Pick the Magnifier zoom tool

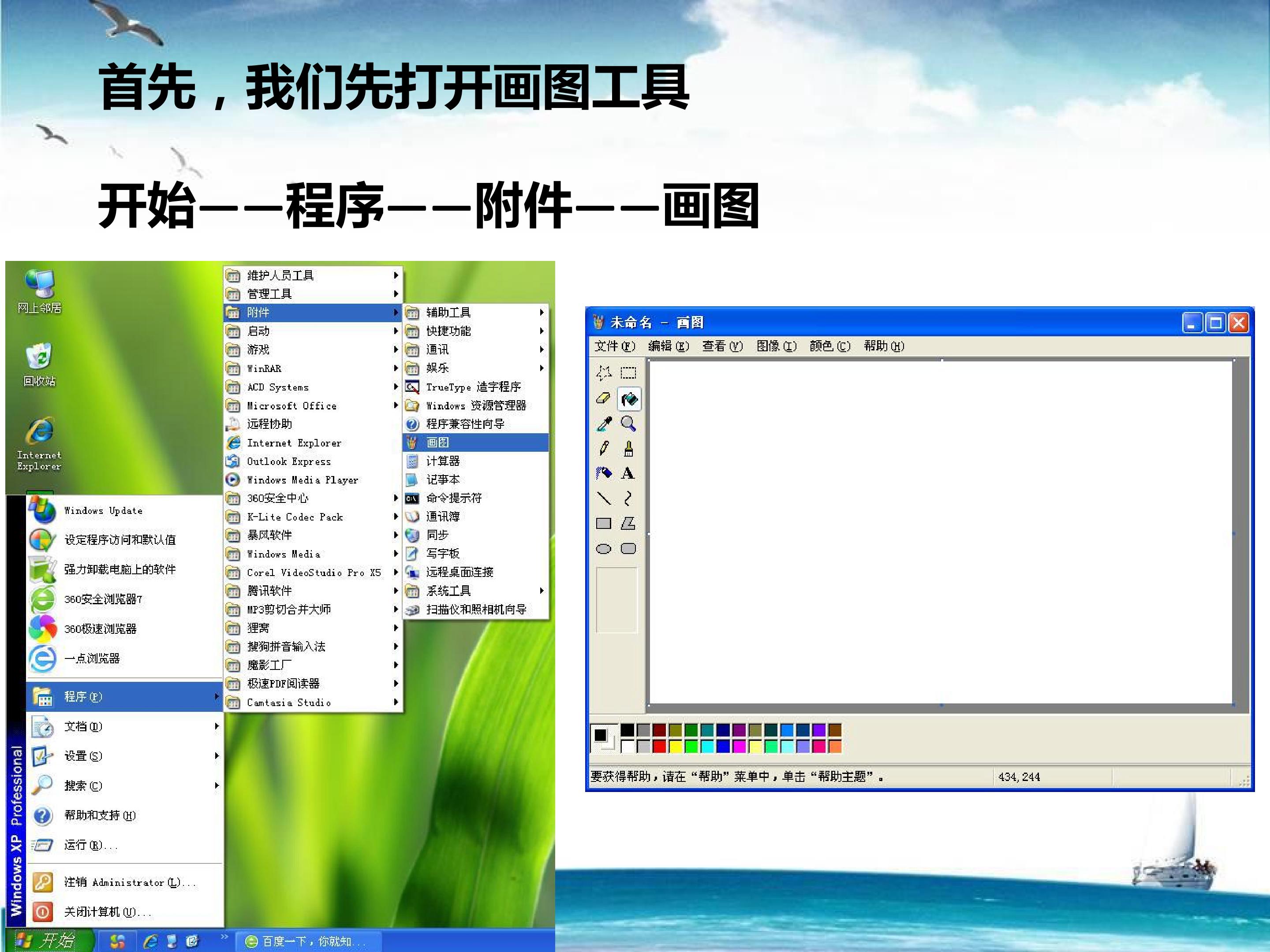click(629, 424)
